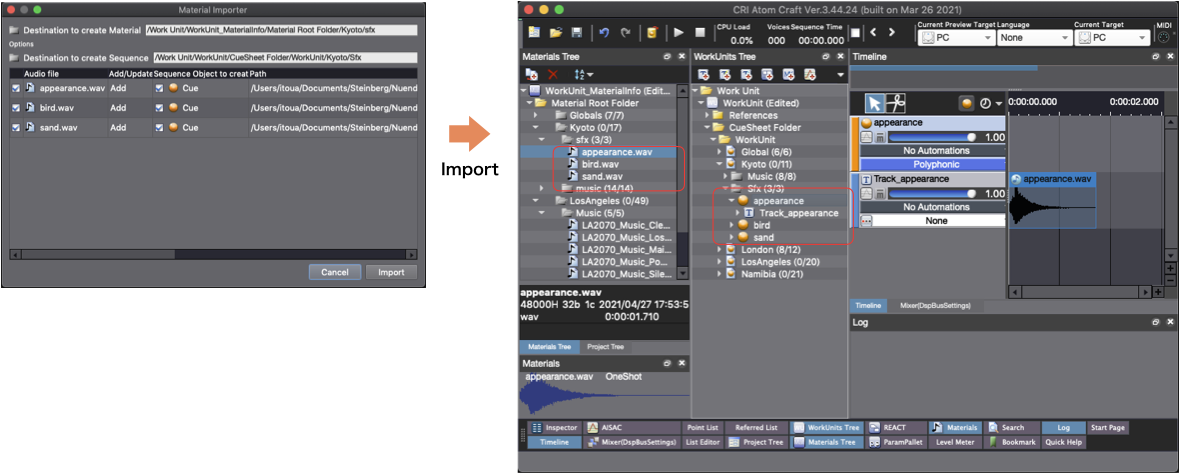Select the arrow pointer tool in Timeline

tap(874, 102)
